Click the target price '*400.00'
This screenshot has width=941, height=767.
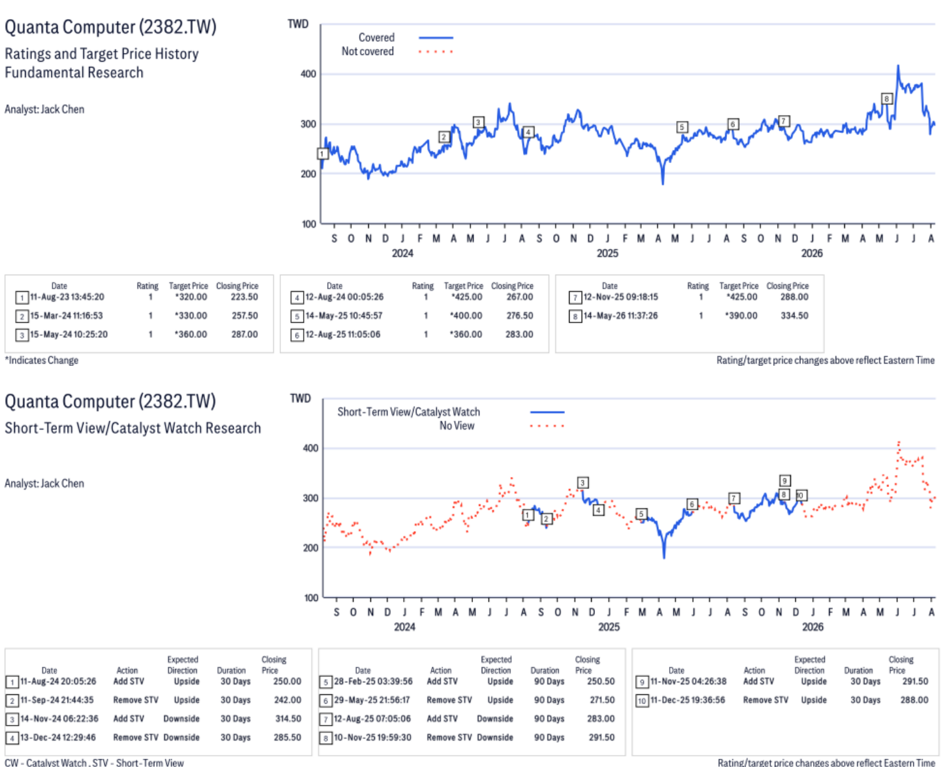click(x=466, y=316)
